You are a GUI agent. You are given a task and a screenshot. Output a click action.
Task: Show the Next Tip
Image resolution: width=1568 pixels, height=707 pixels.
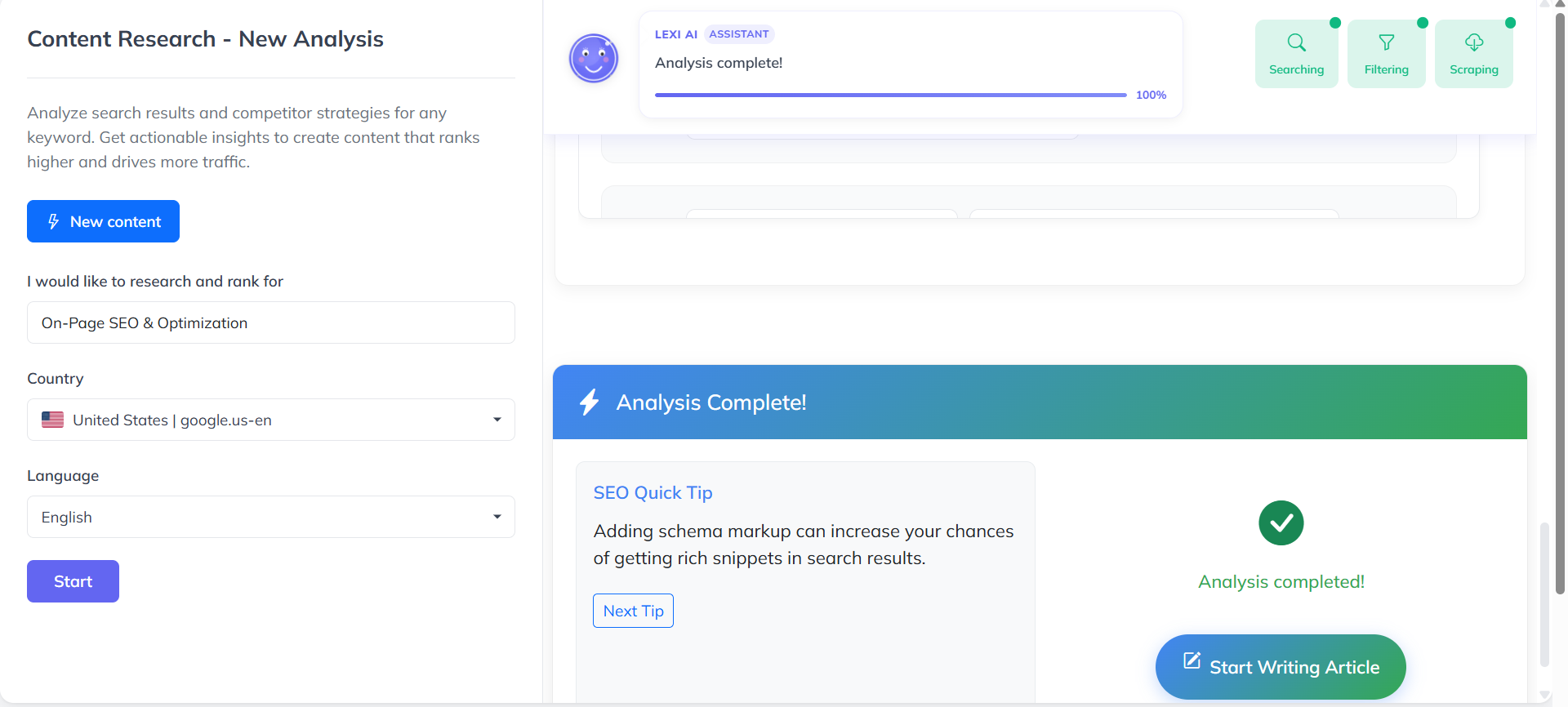coord(633,611)
